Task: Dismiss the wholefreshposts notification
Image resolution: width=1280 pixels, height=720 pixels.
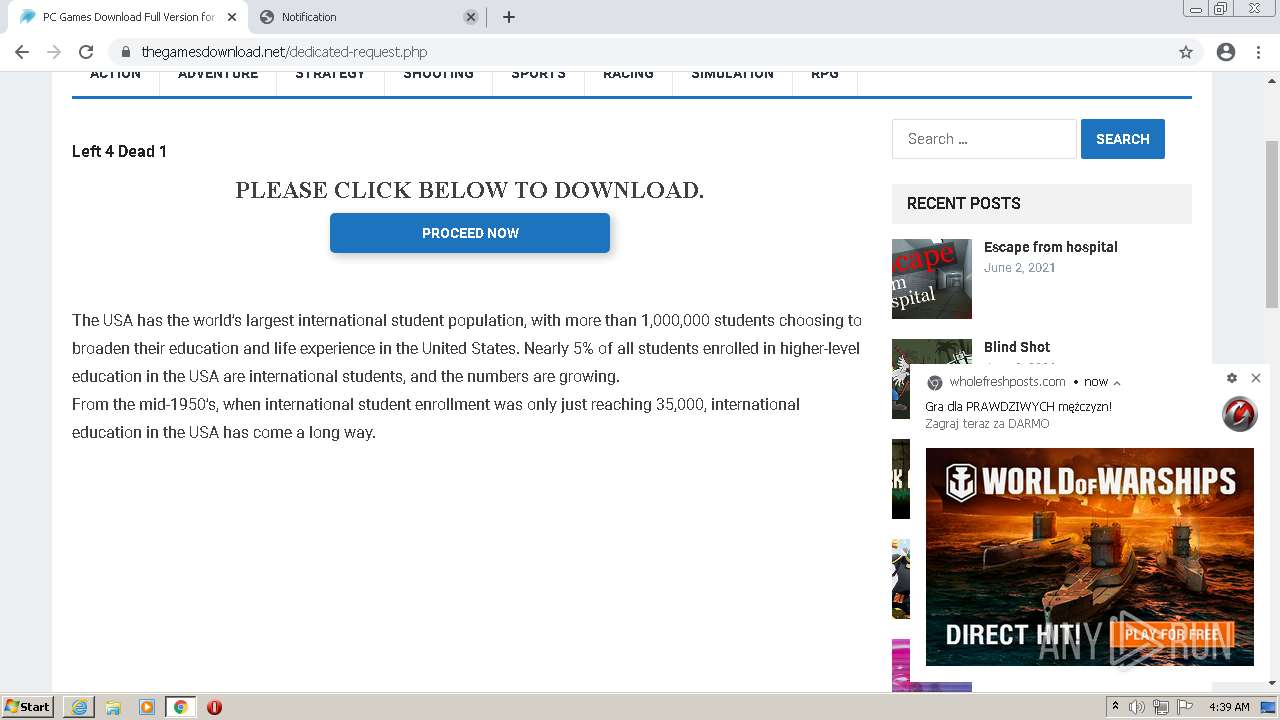Action: click(x=1256, y=378)
